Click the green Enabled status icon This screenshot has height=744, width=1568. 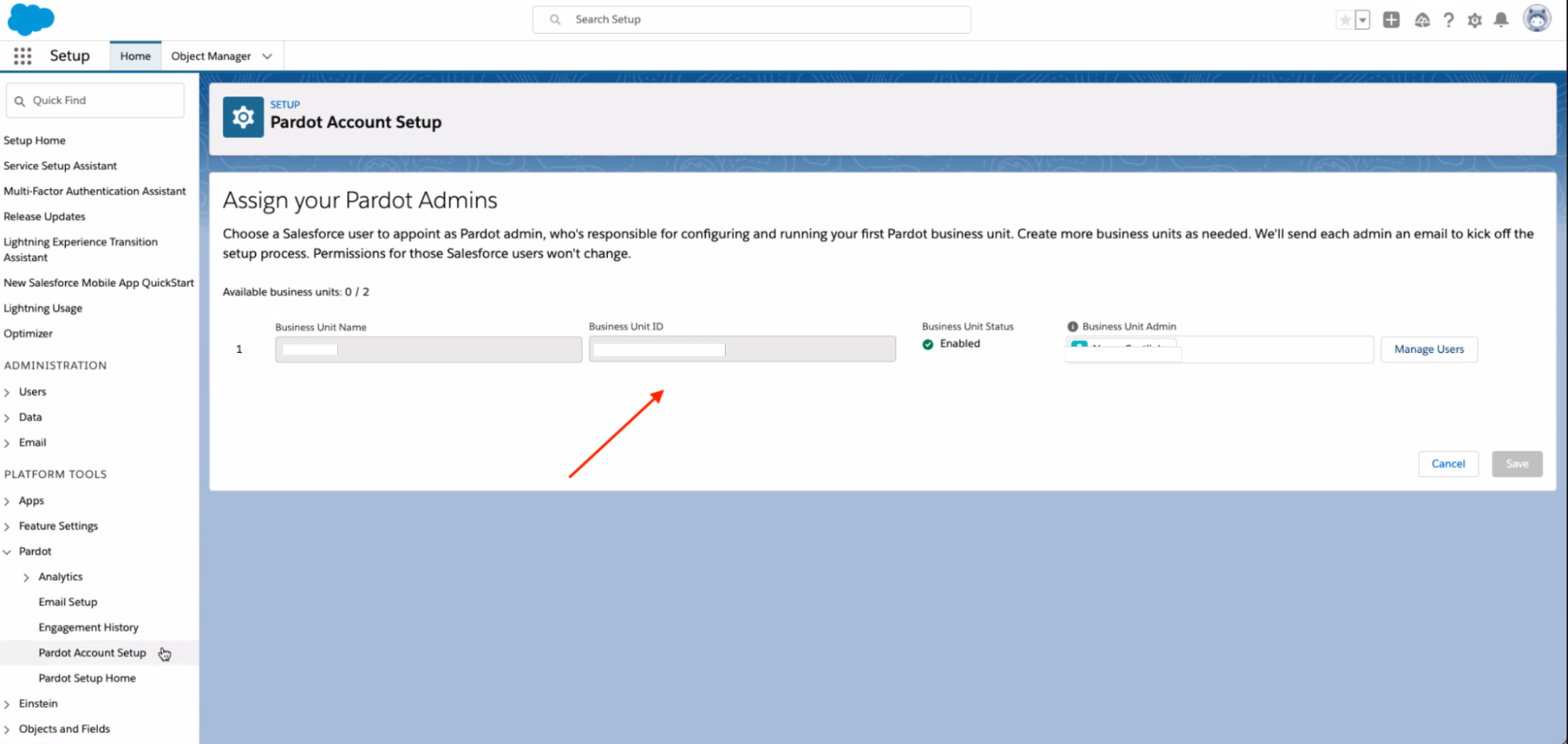coord(928,344)
